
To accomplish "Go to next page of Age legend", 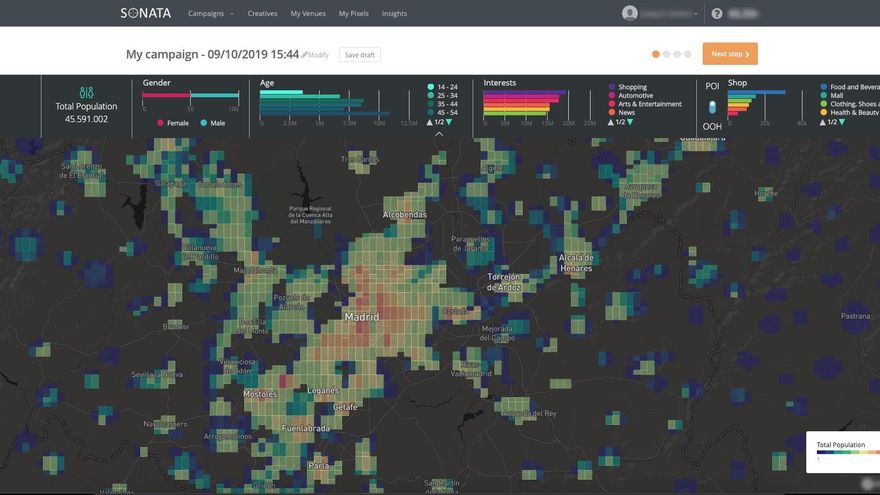I will pyautogui.click(x=451, y=122).
